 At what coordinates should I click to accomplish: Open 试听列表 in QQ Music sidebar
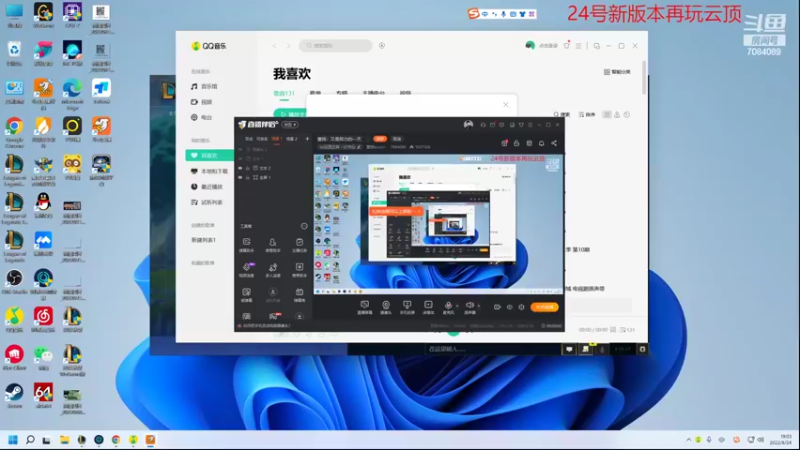pyautogui.click(x=207, y=202)
